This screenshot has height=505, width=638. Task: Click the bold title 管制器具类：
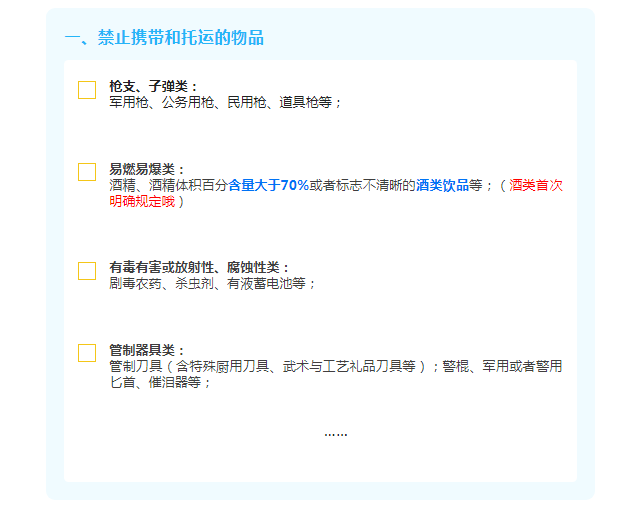tap(147, 350)
